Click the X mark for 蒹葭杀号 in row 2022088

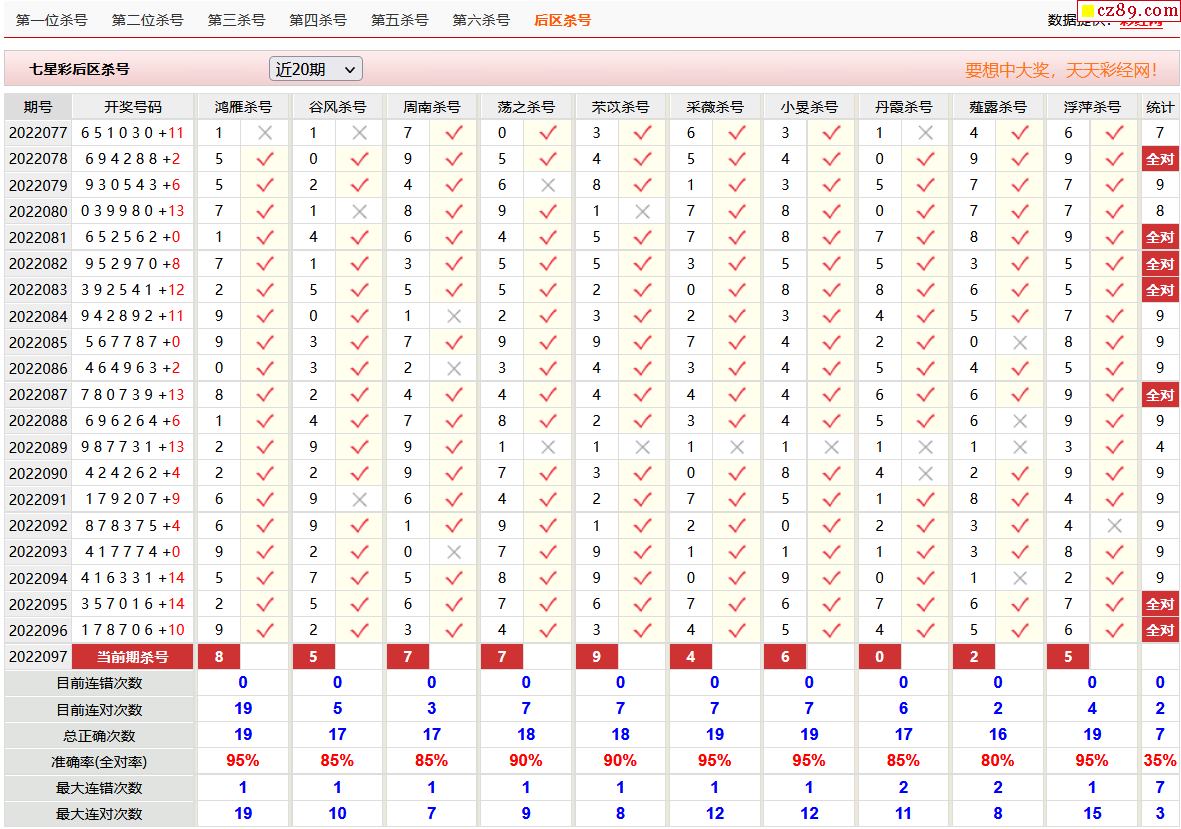(1020, 421)
